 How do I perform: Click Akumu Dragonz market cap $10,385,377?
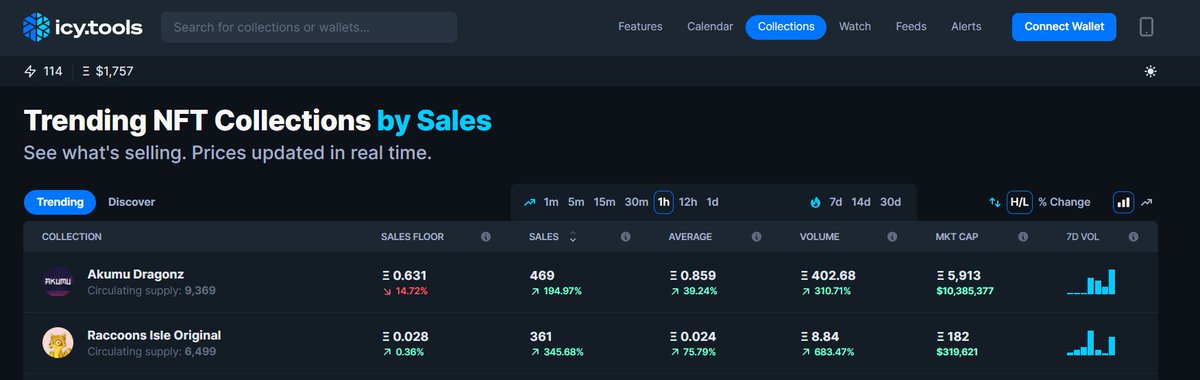(x=965, y=291)
